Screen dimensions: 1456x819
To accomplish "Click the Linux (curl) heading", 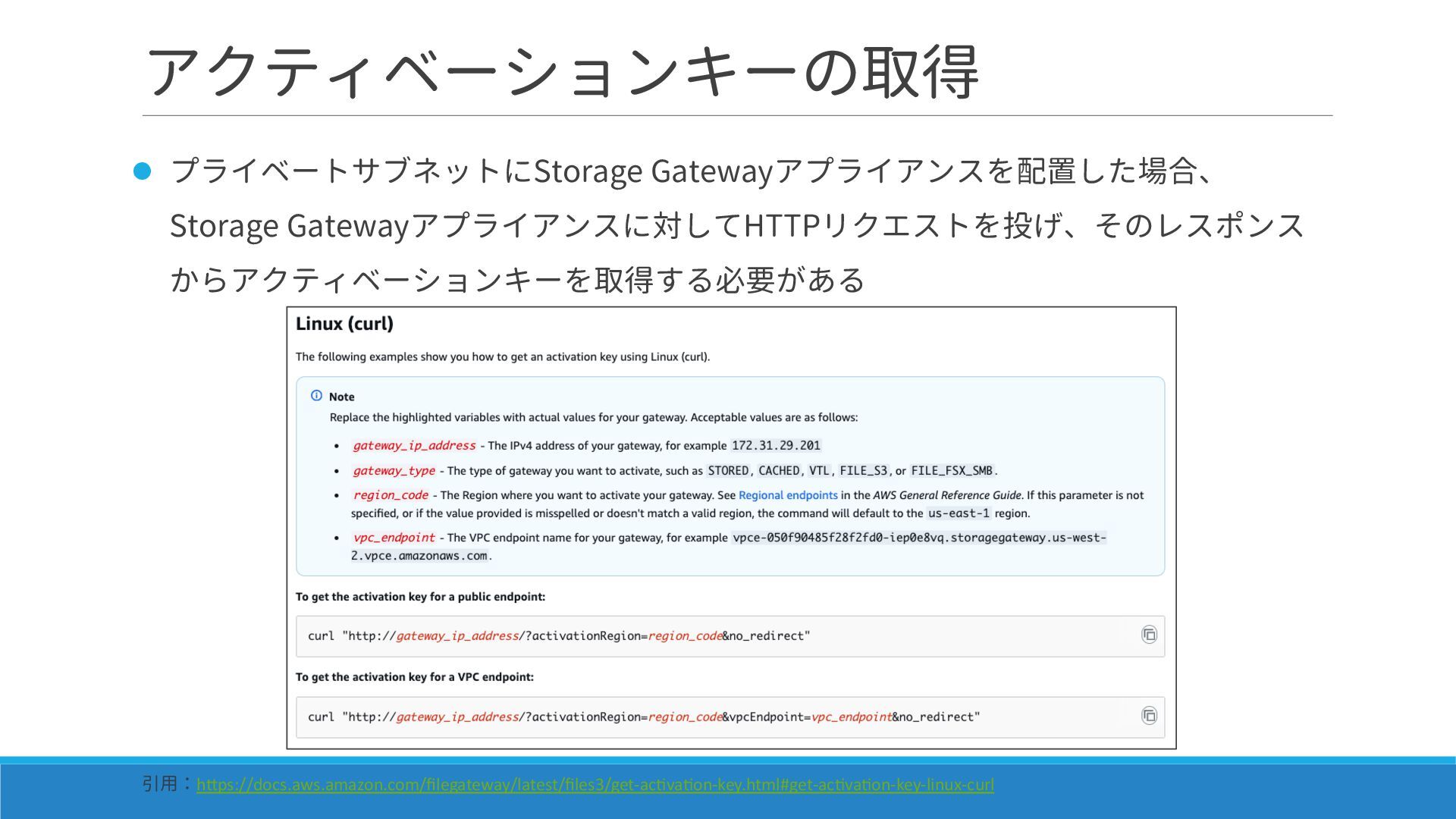I will (x=344, y=324).
